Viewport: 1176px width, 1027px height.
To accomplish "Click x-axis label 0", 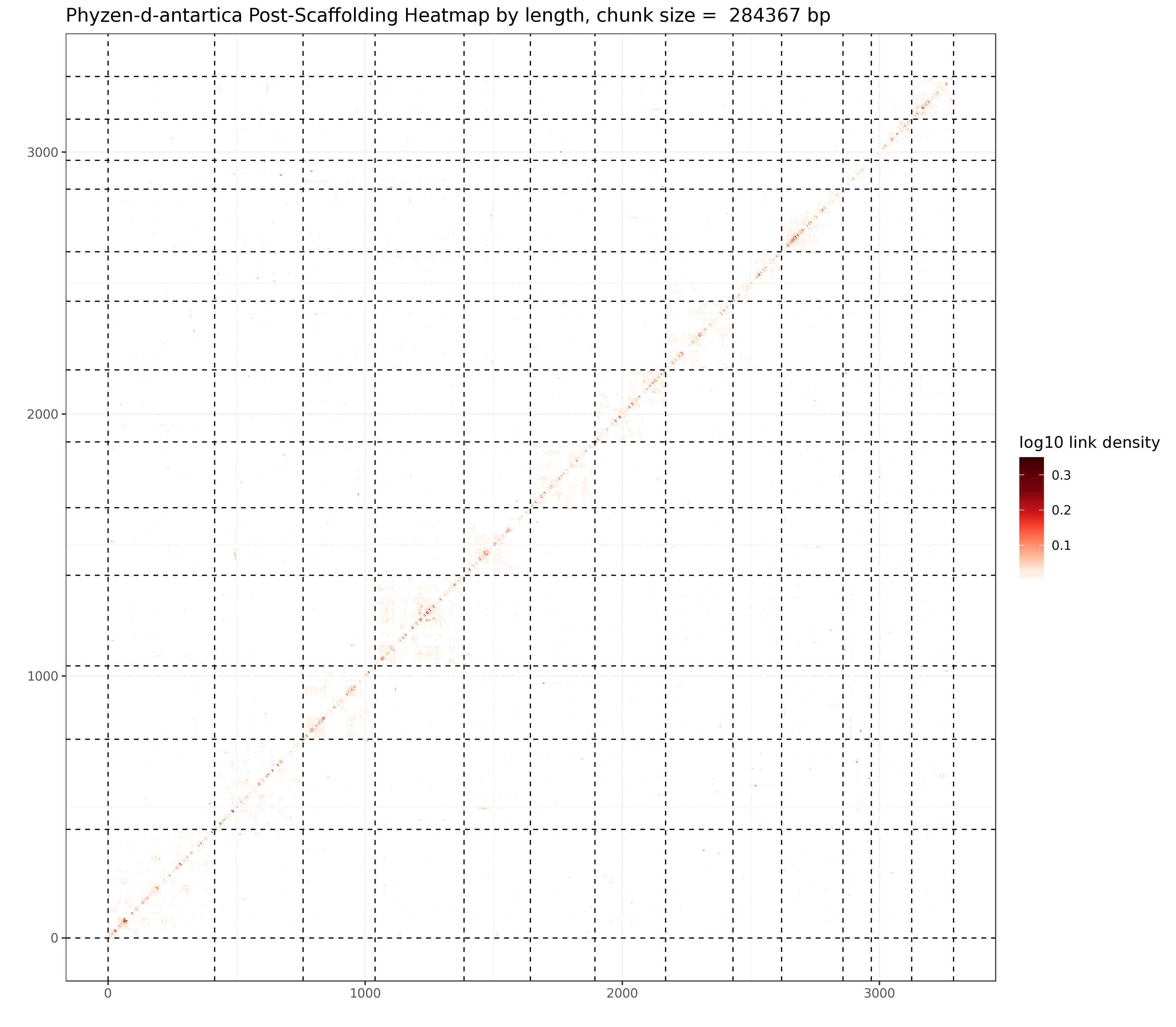I will (x=108, y=994).
